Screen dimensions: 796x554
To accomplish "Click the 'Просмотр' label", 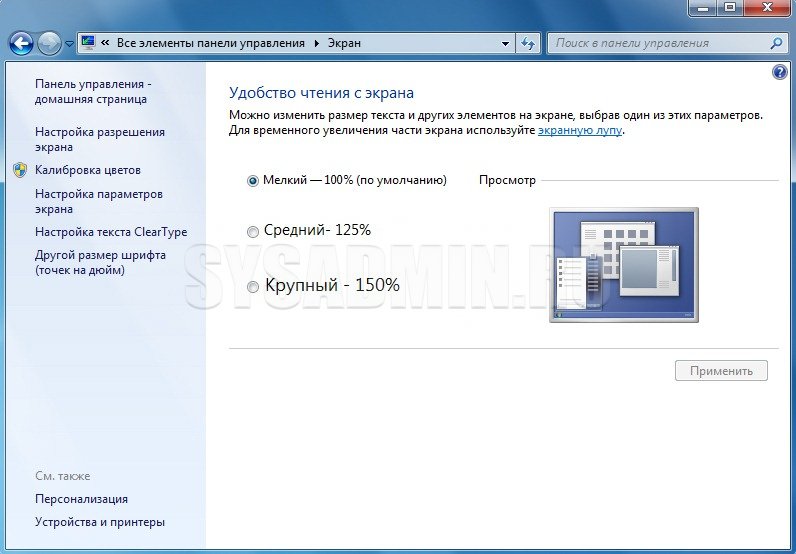I will 507,180.
